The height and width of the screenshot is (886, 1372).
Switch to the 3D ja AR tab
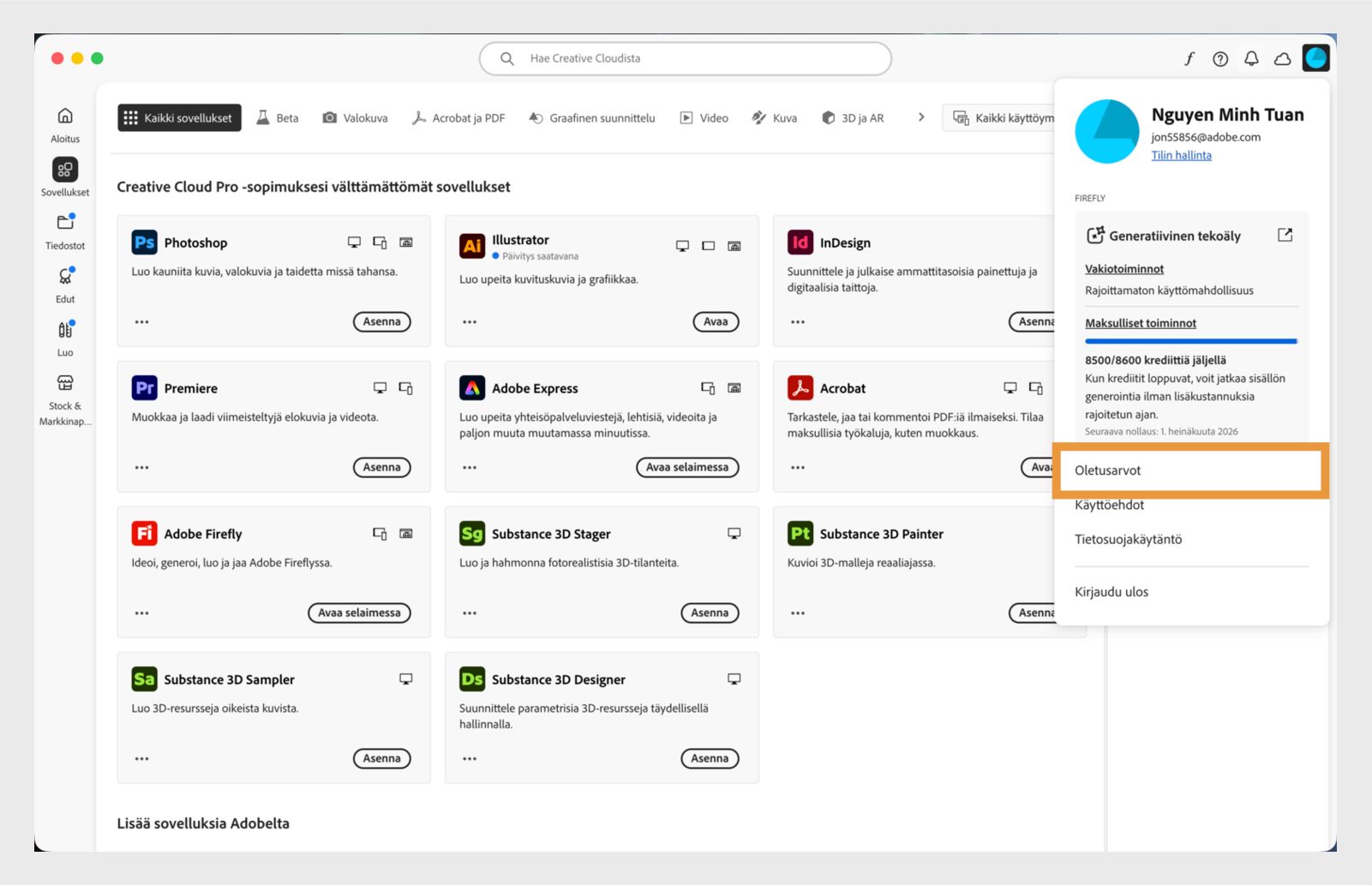pos(853,117)
